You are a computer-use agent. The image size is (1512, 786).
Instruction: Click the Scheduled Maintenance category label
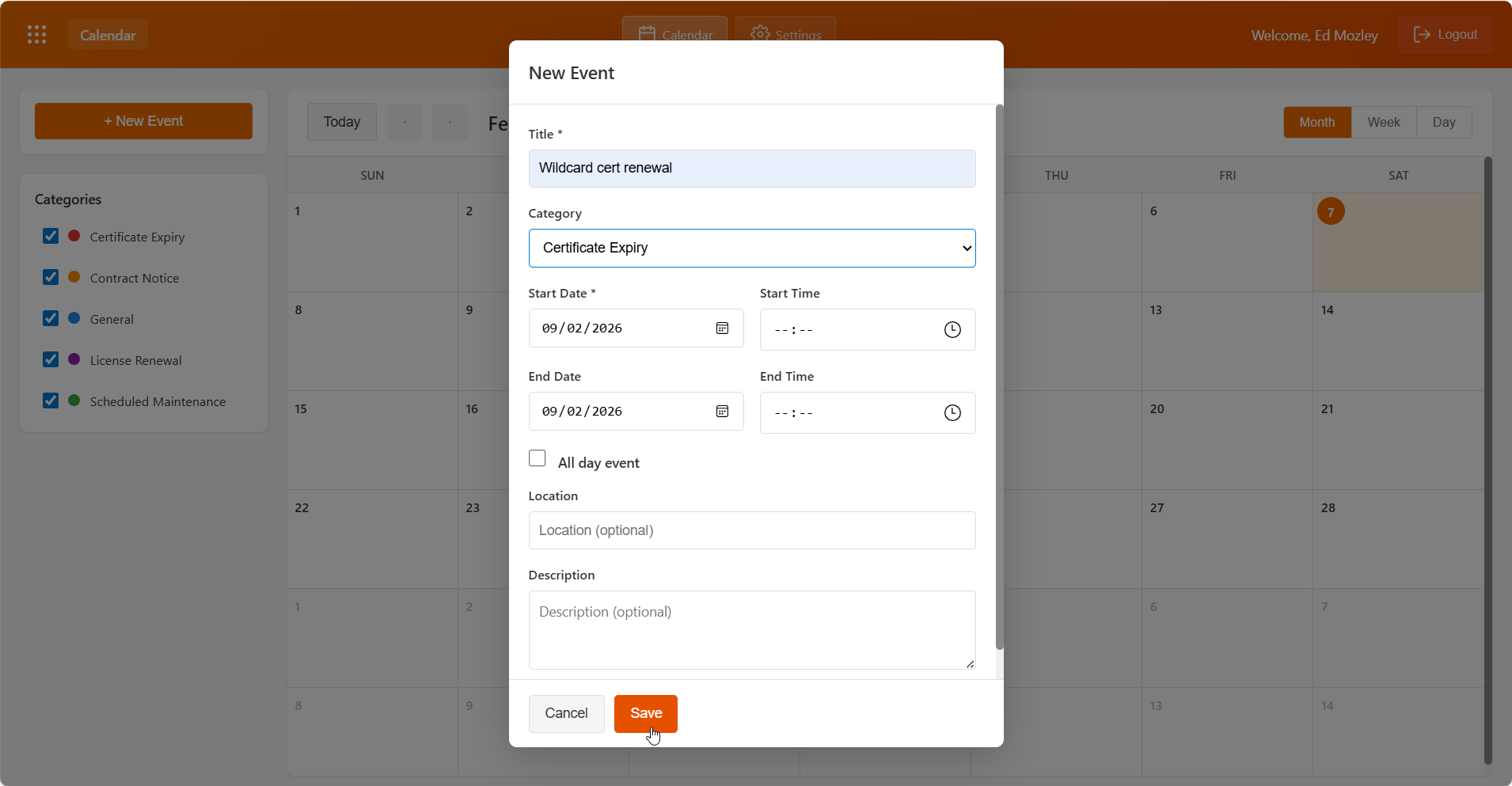[158, 401]
